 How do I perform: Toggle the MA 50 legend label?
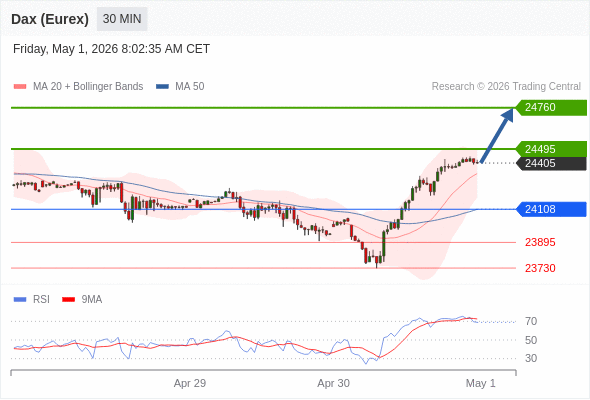pyautogui.click(x=190, y=87)
